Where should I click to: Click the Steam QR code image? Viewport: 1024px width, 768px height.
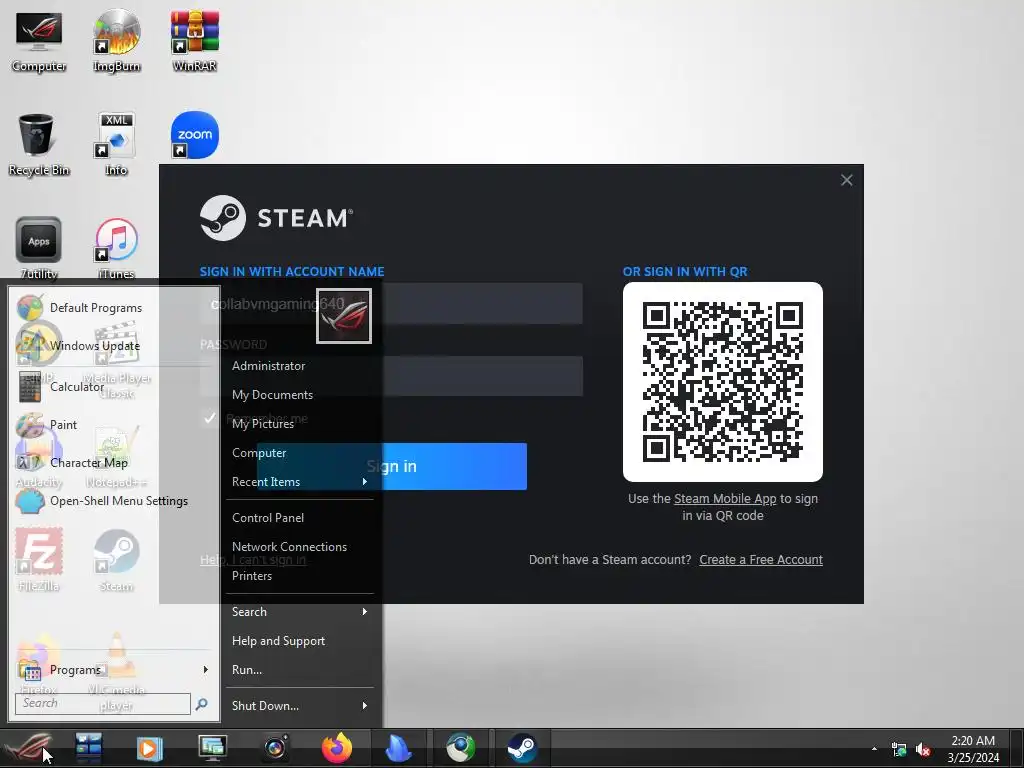pos(722,382)
